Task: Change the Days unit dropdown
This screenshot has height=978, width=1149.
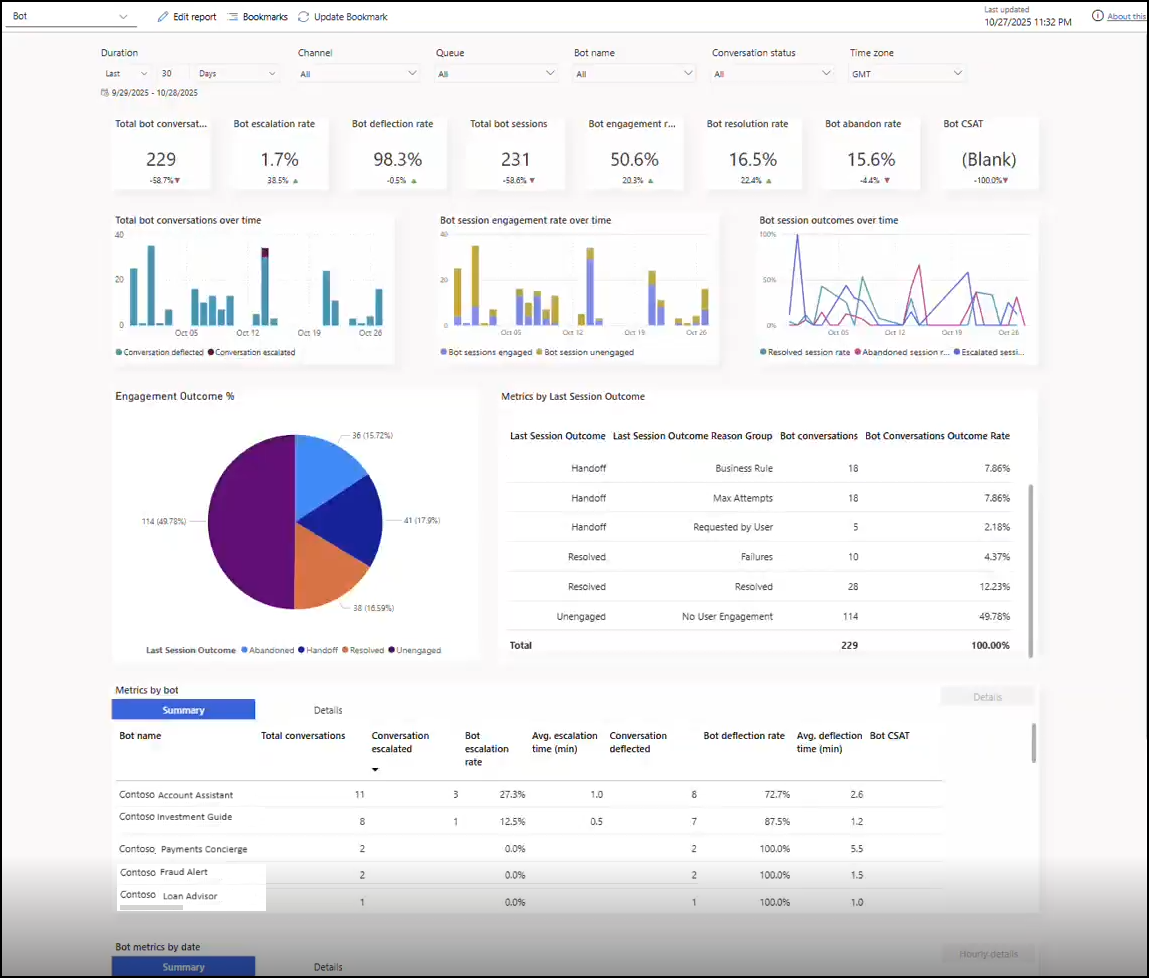Action: click(235, 72)
